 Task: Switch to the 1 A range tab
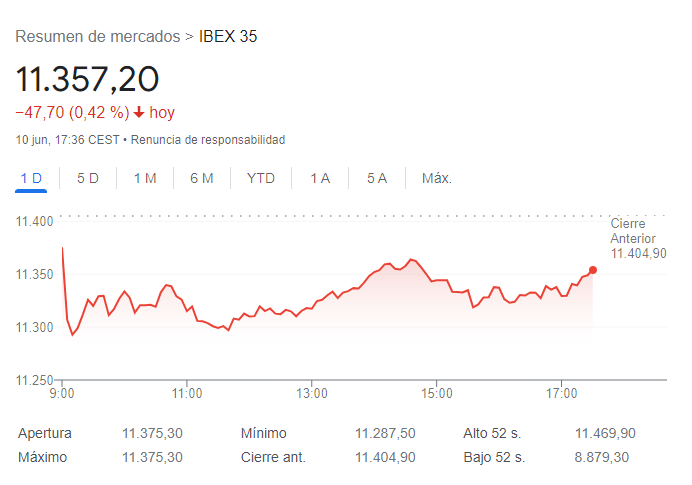[320, 178]
